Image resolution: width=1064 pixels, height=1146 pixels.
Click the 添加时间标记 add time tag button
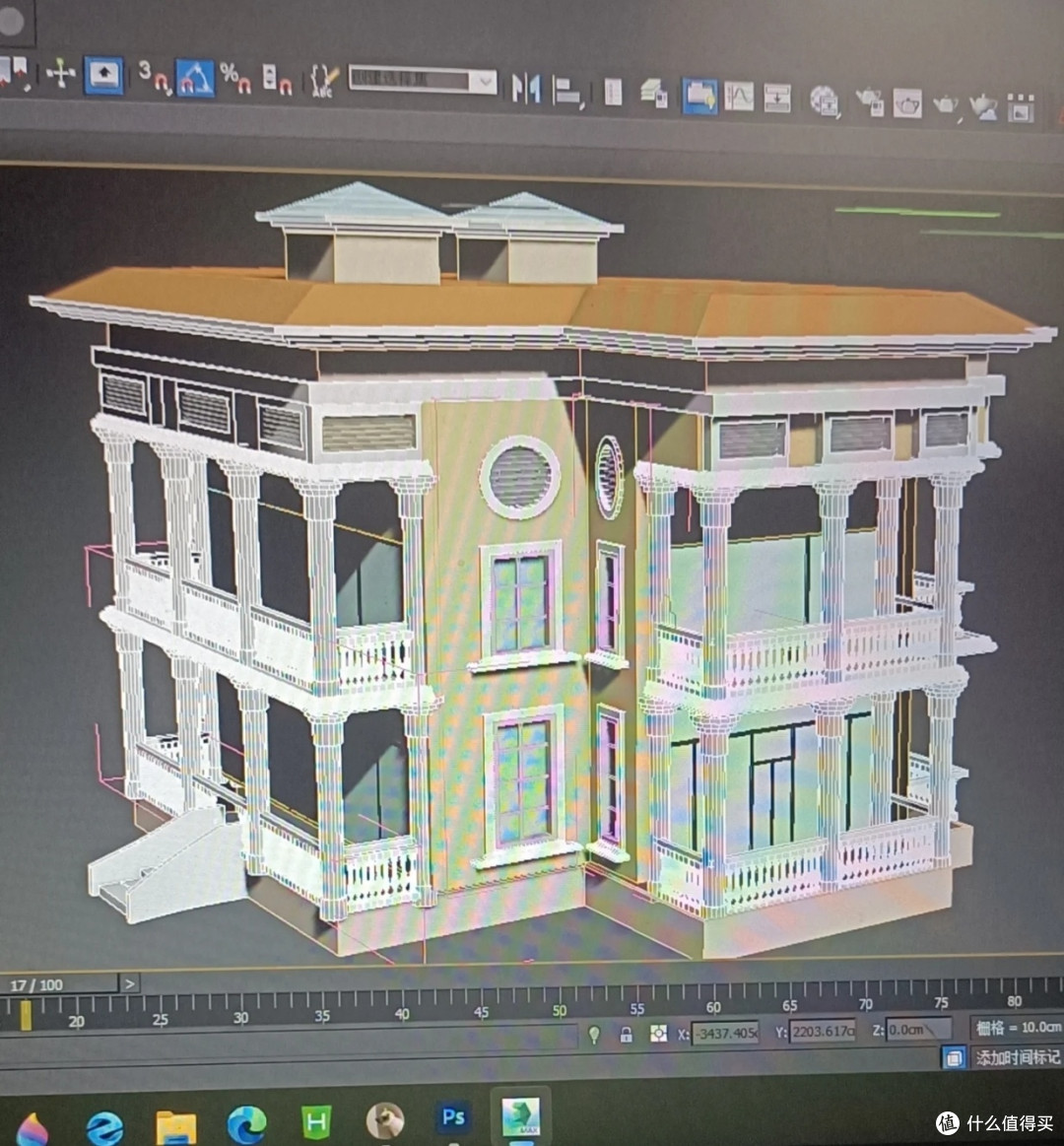pyautogui.click(x=1018, y=1057)
